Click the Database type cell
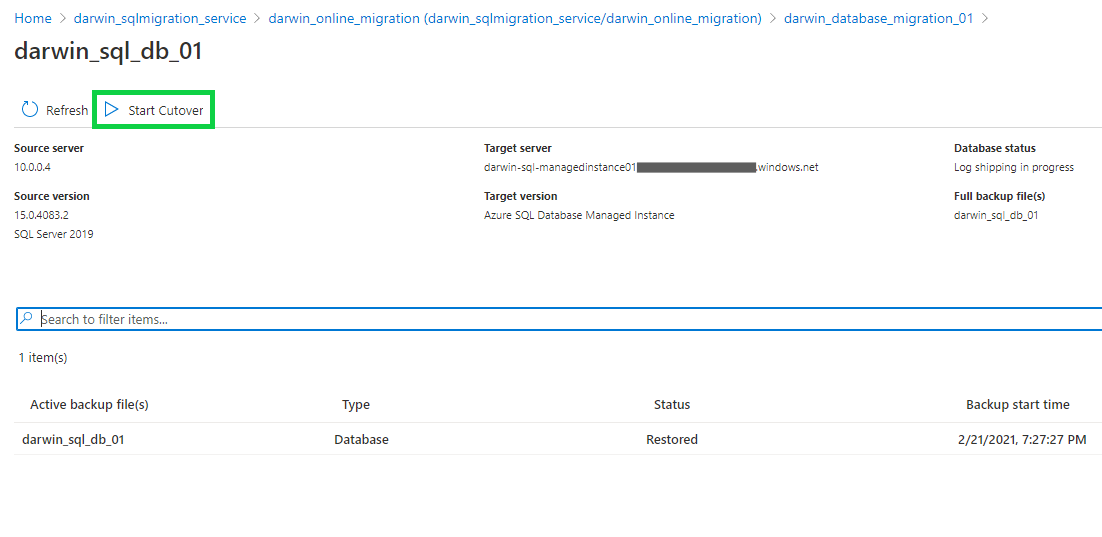This screenshot has width=1102, height=537. click(x=361, y=440)
